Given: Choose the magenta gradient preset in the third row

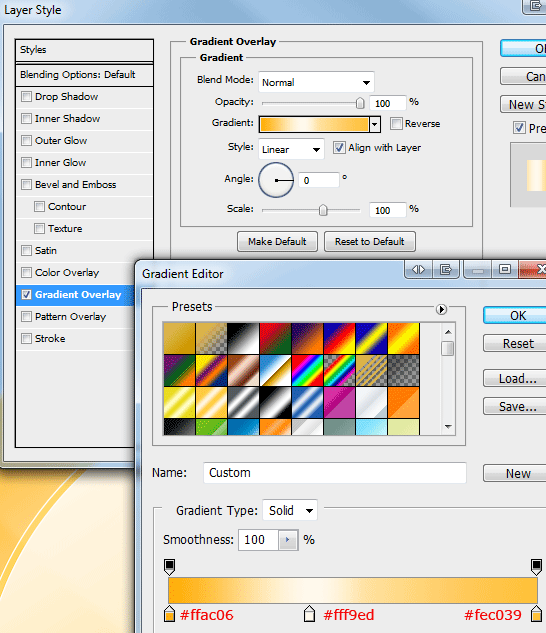Looking at the screenshot, I should point(339,402).
